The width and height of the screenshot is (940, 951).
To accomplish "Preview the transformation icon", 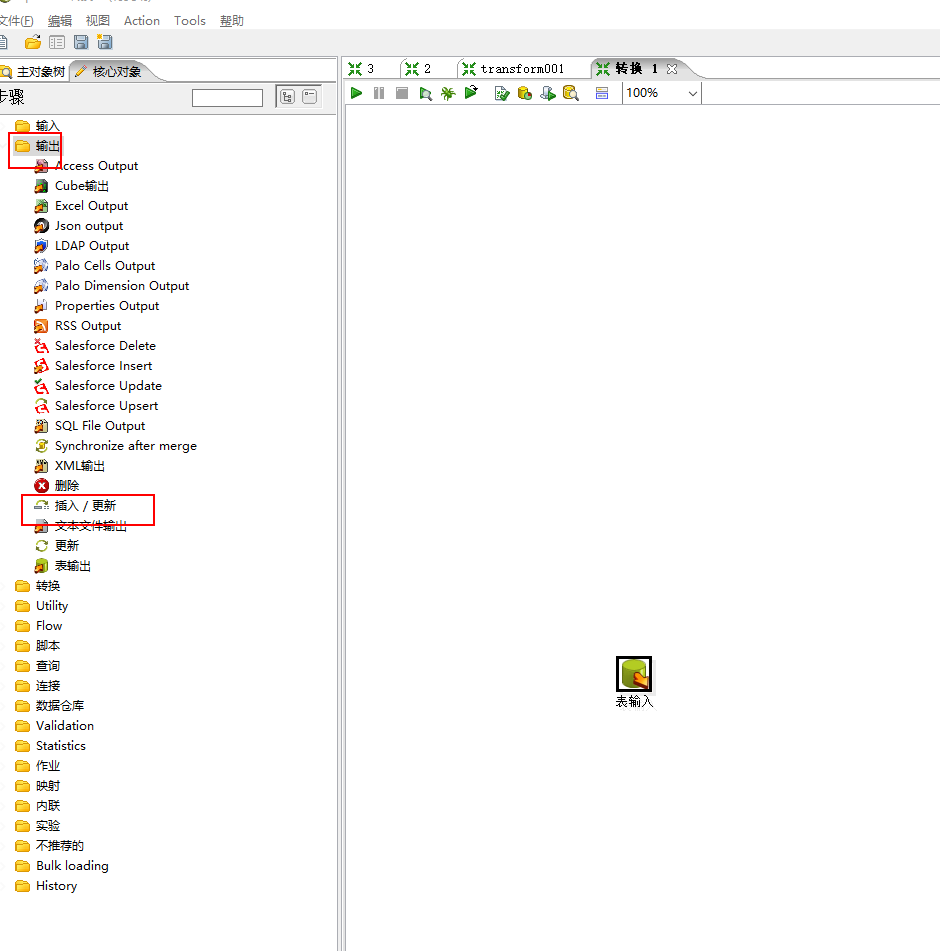I will click(x=425, y=93).
